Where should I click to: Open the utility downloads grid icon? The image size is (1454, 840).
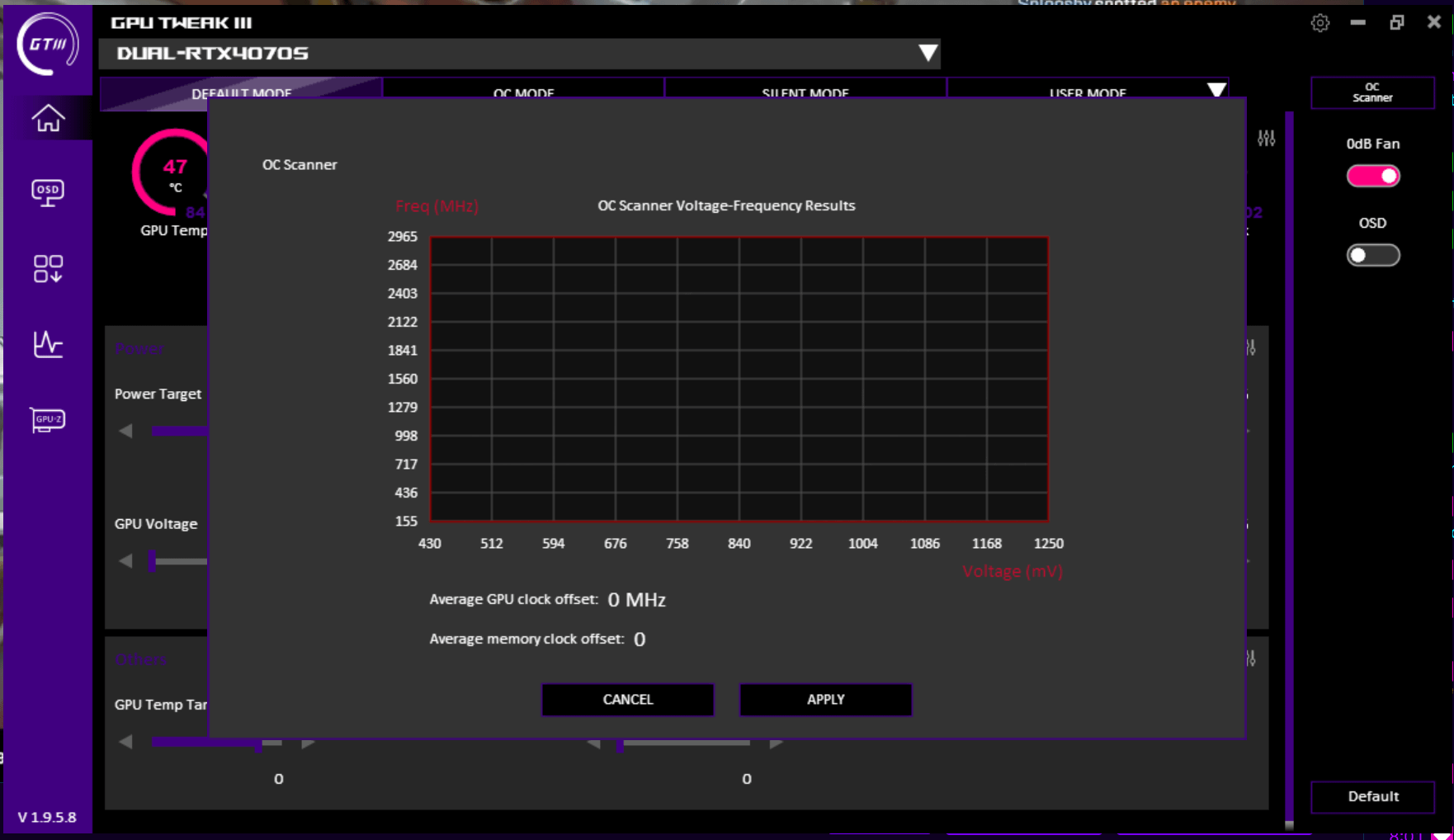[x=48, y=268]
